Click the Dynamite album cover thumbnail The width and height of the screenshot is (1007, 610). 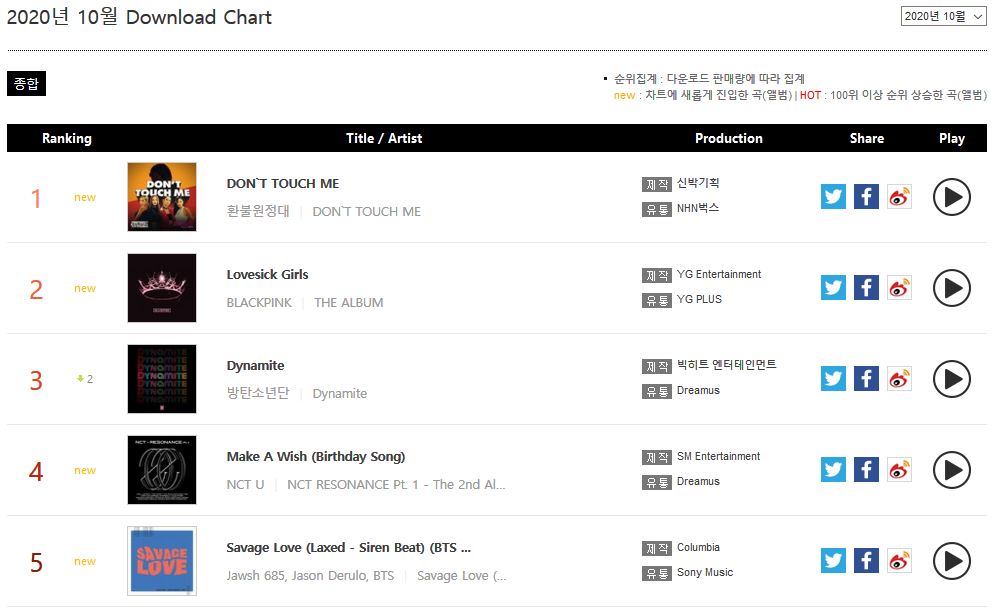click(162, 379)
